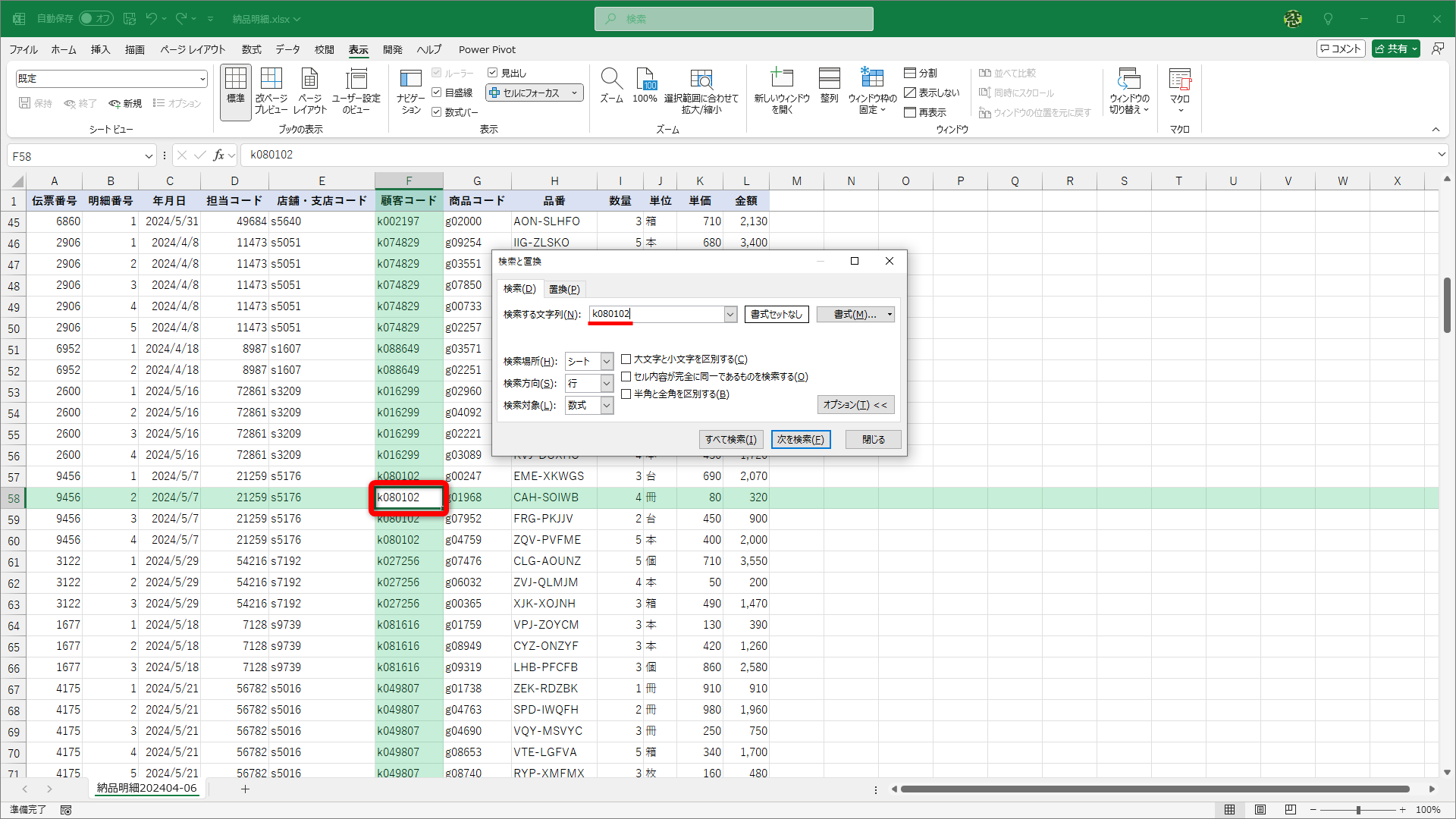
Task: Open the Data (データ) ribbon tab
Action: click(x=287, y=49)
